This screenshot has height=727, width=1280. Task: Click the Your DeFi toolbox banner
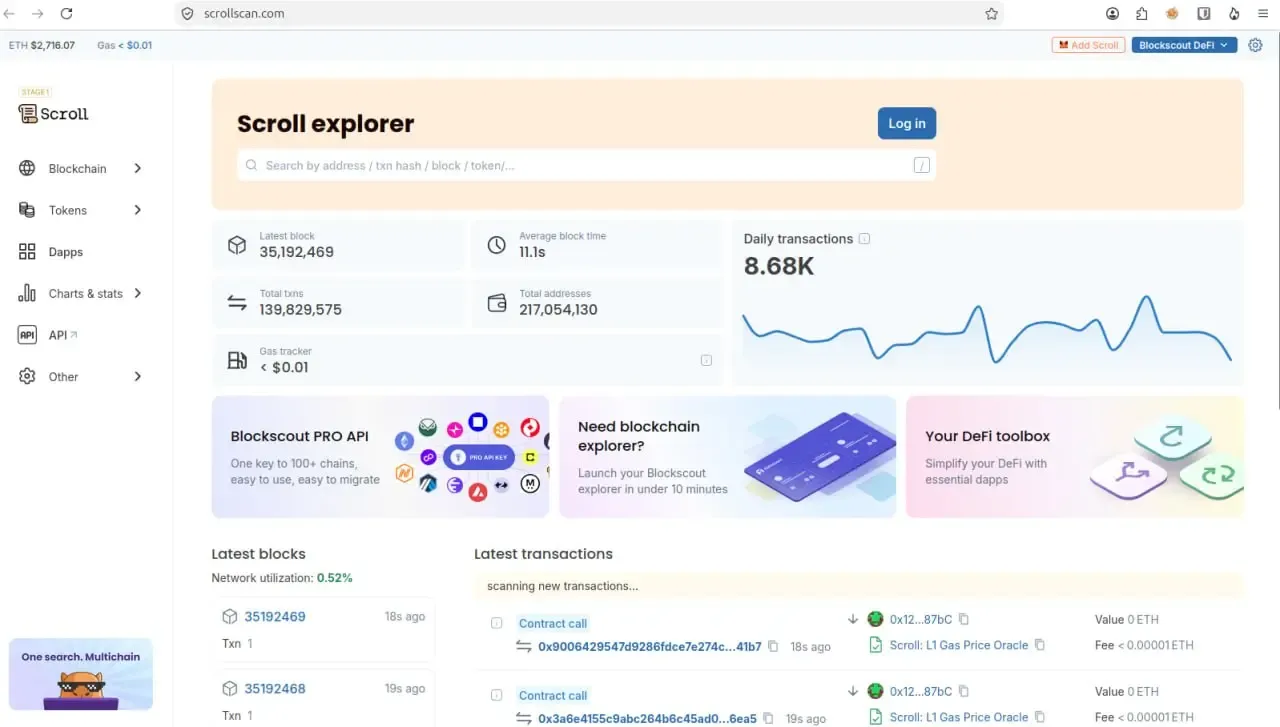1075,457
